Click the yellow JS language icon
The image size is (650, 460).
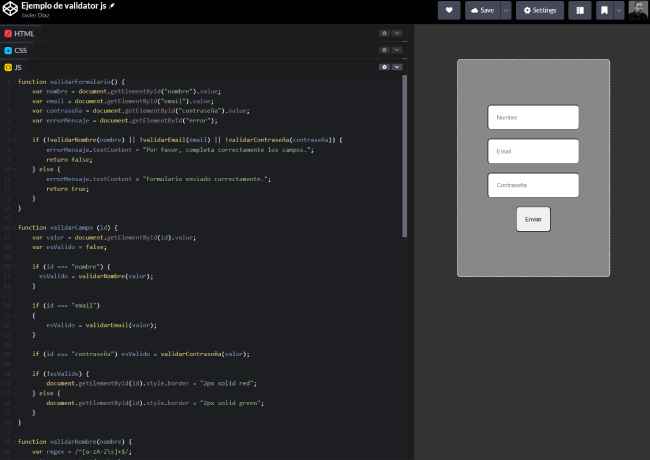coord(8,67)
